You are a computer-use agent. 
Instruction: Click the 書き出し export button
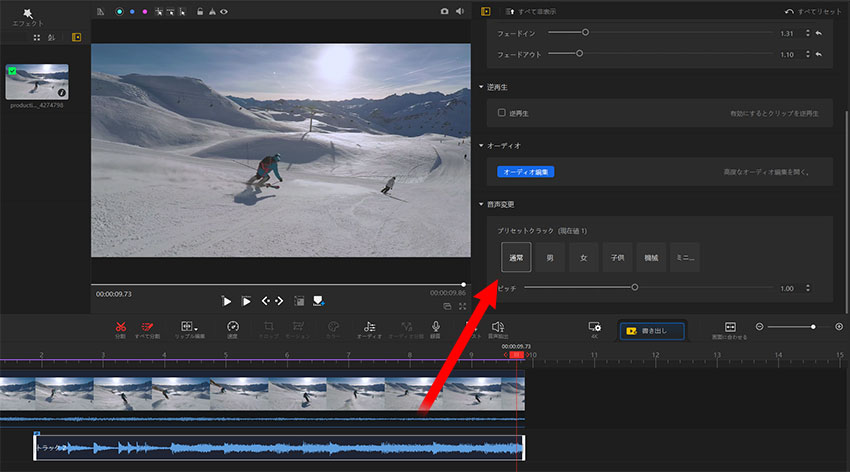[x=652, y=331]
